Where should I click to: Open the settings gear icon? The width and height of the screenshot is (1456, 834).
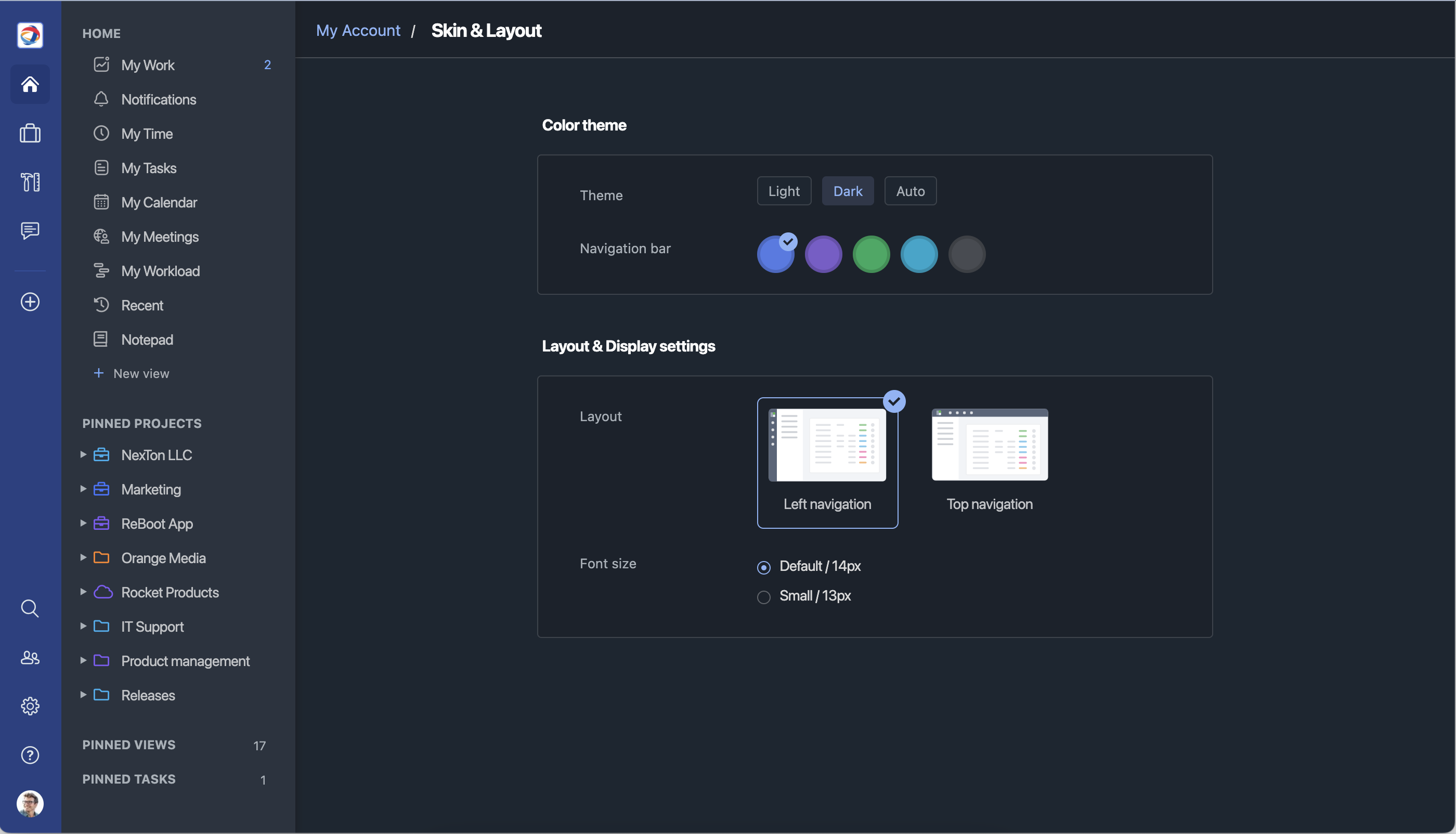pyautogui.click(x=30, y=706)
